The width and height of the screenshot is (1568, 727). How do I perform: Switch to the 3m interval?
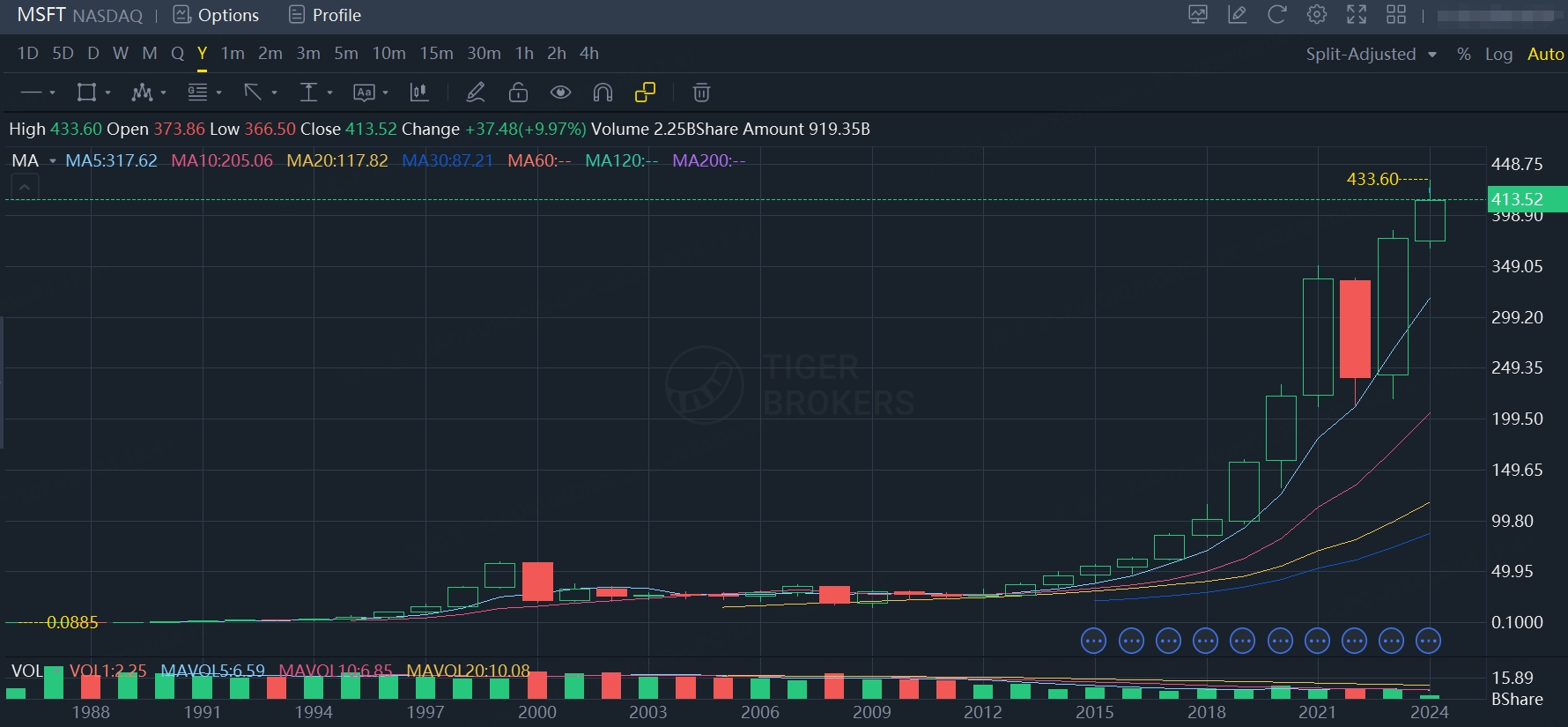click(x=308, y=53)
